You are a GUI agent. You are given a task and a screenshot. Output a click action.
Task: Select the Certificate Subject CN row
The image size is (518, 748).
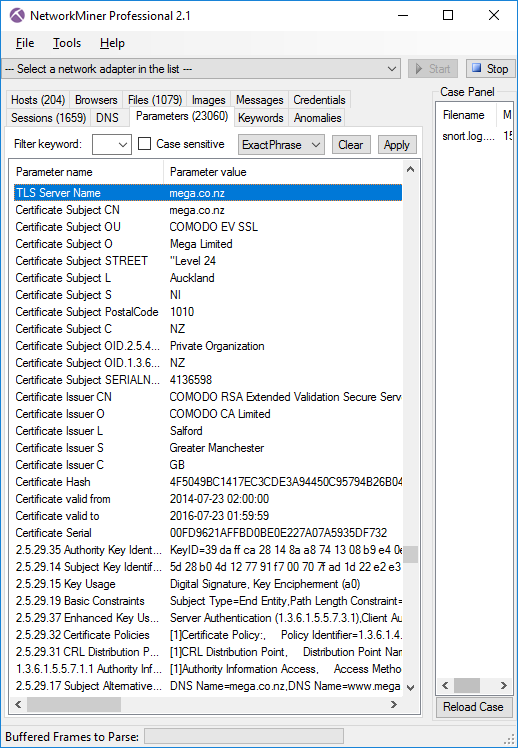click(x=208, y=210)
